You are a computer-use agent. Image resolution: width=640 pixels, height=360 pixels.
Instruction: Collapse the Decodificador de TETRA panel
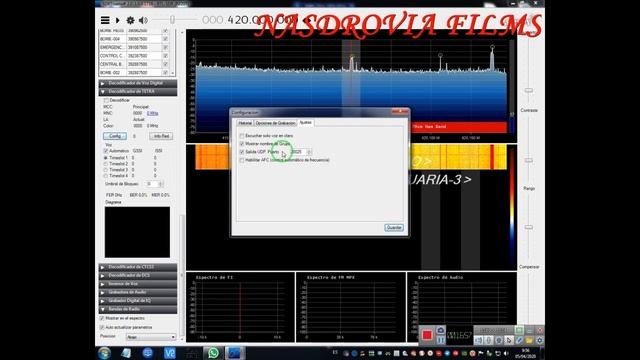pyautogui.click(x=138, y=92)
